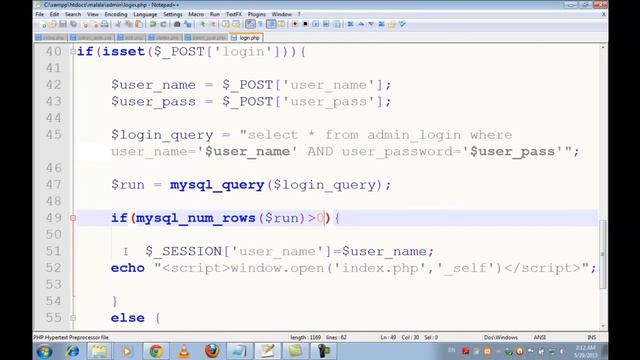
Task: Click the Windows Start button
Action: pyautogui.click(x=44, y=351)
